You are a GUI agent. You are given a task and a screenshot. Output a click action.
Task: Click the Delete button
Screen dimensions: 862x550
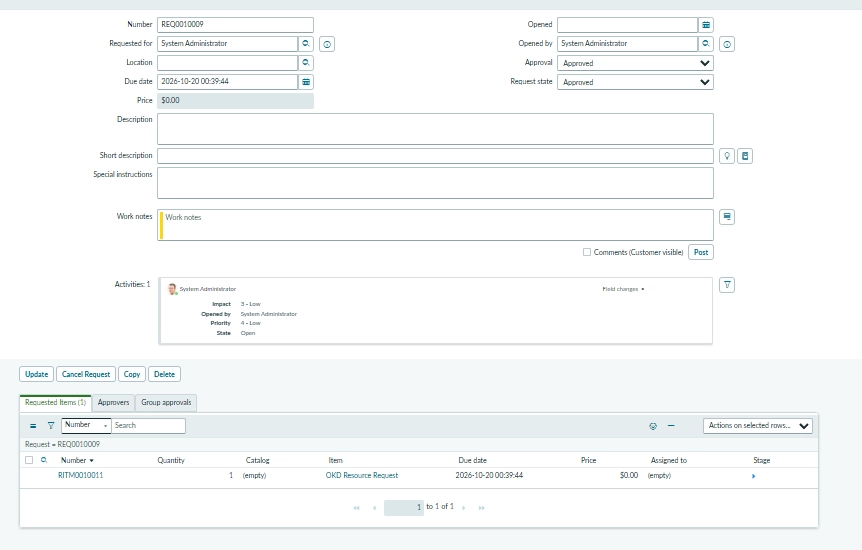point(164,374)
